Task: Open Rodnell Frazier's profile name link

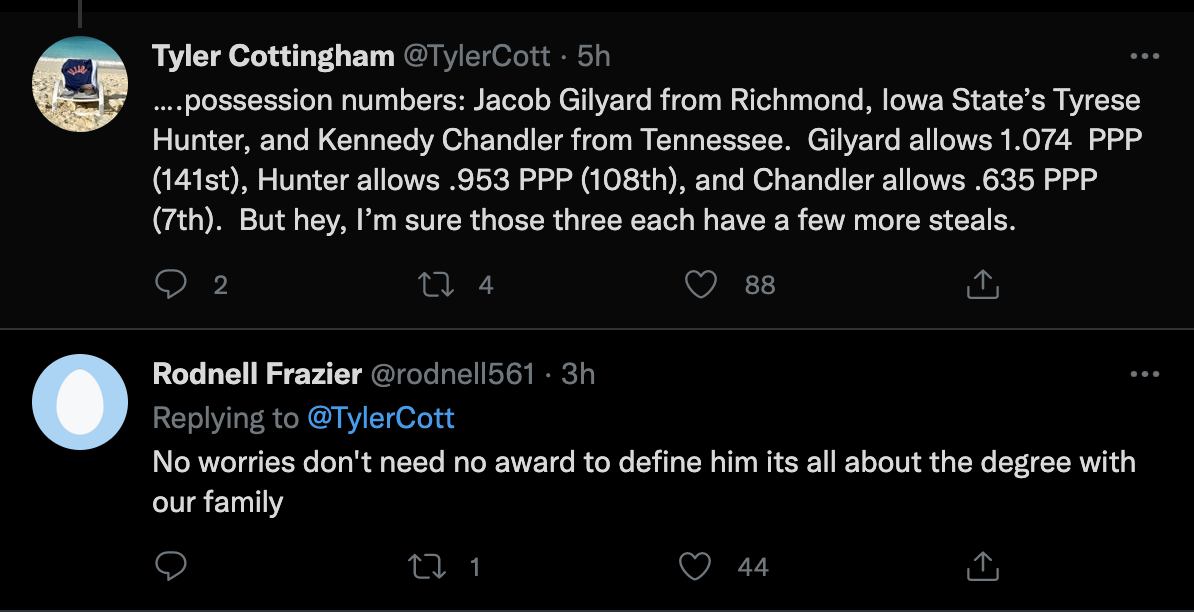Action: click(x=257, y=374)
